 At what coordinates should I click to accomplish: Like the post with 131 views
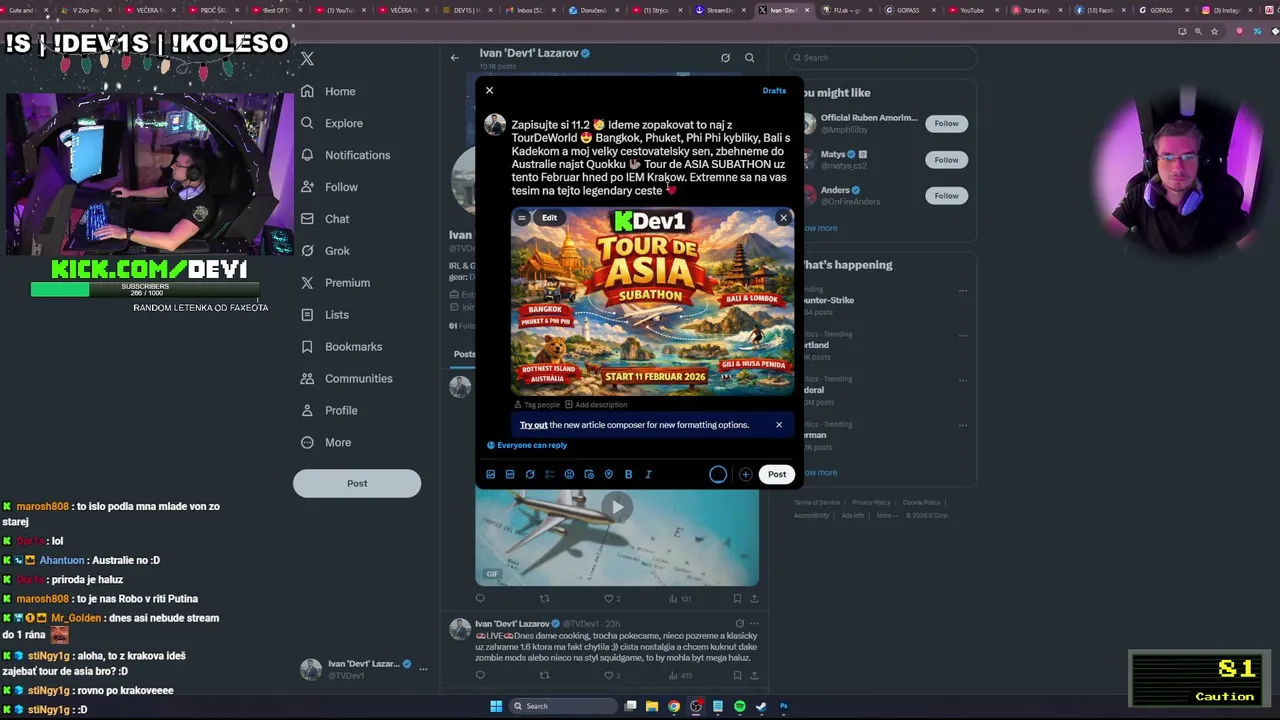tap(608, 599)
